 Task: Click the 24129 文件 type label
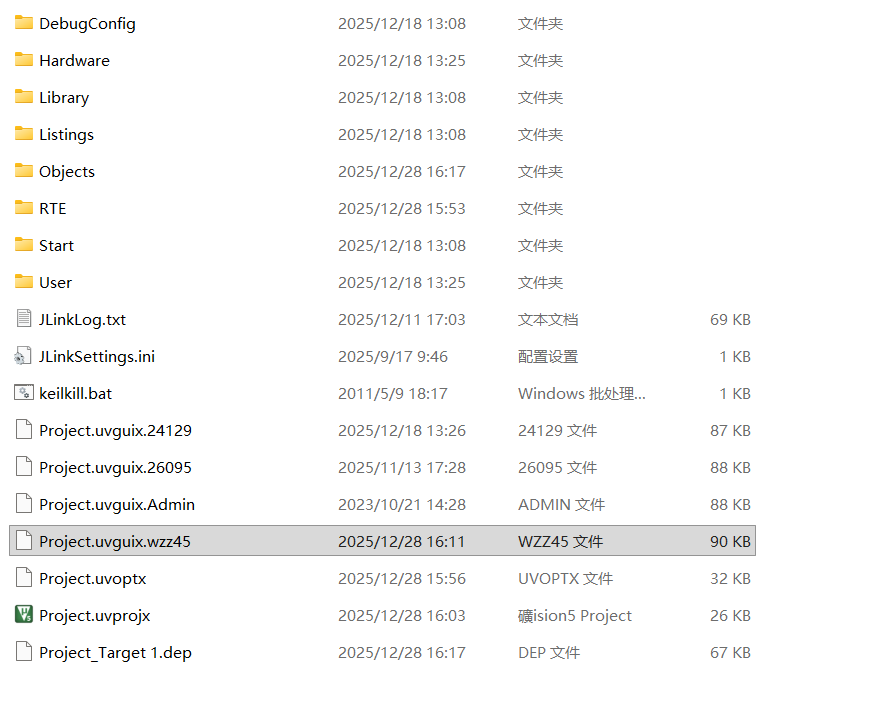(x=558, y=431)
